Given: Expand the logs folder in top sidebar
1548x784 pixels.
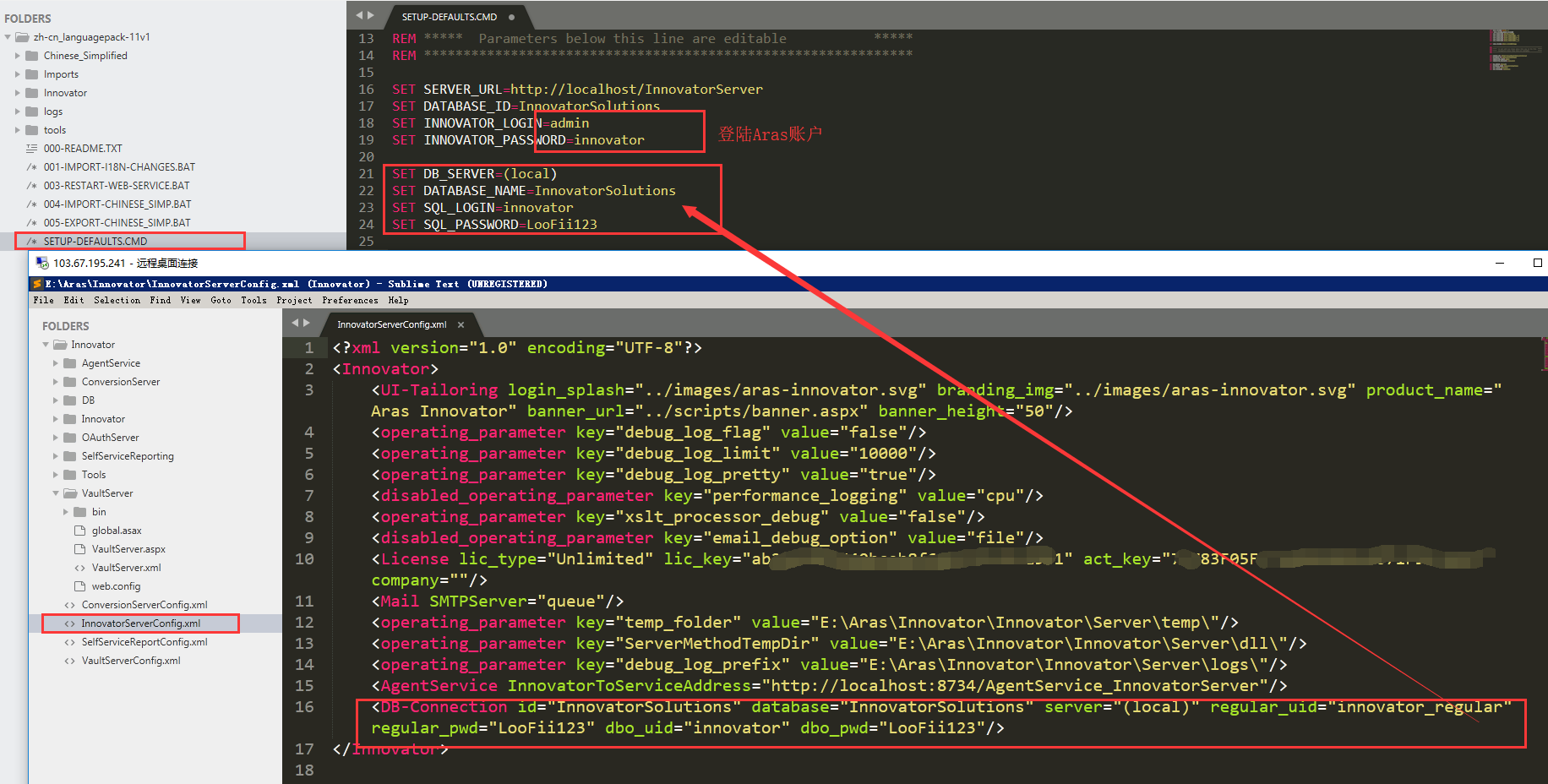Looking at the screenshot, I should [18, 112].
